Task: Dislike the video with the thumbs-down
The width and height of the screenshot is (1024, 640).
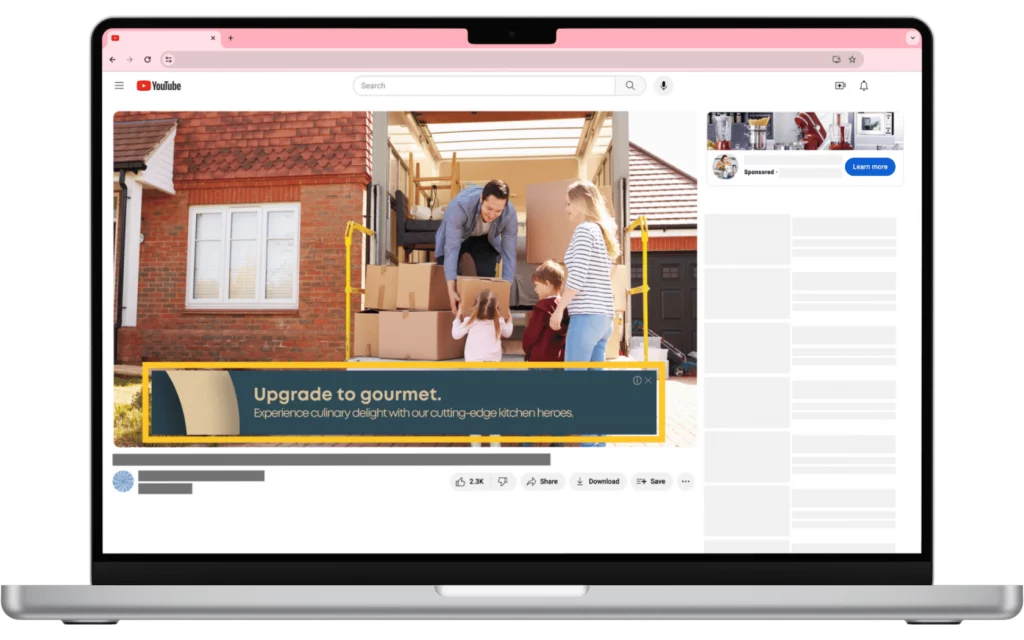Action: click(502, 481)
